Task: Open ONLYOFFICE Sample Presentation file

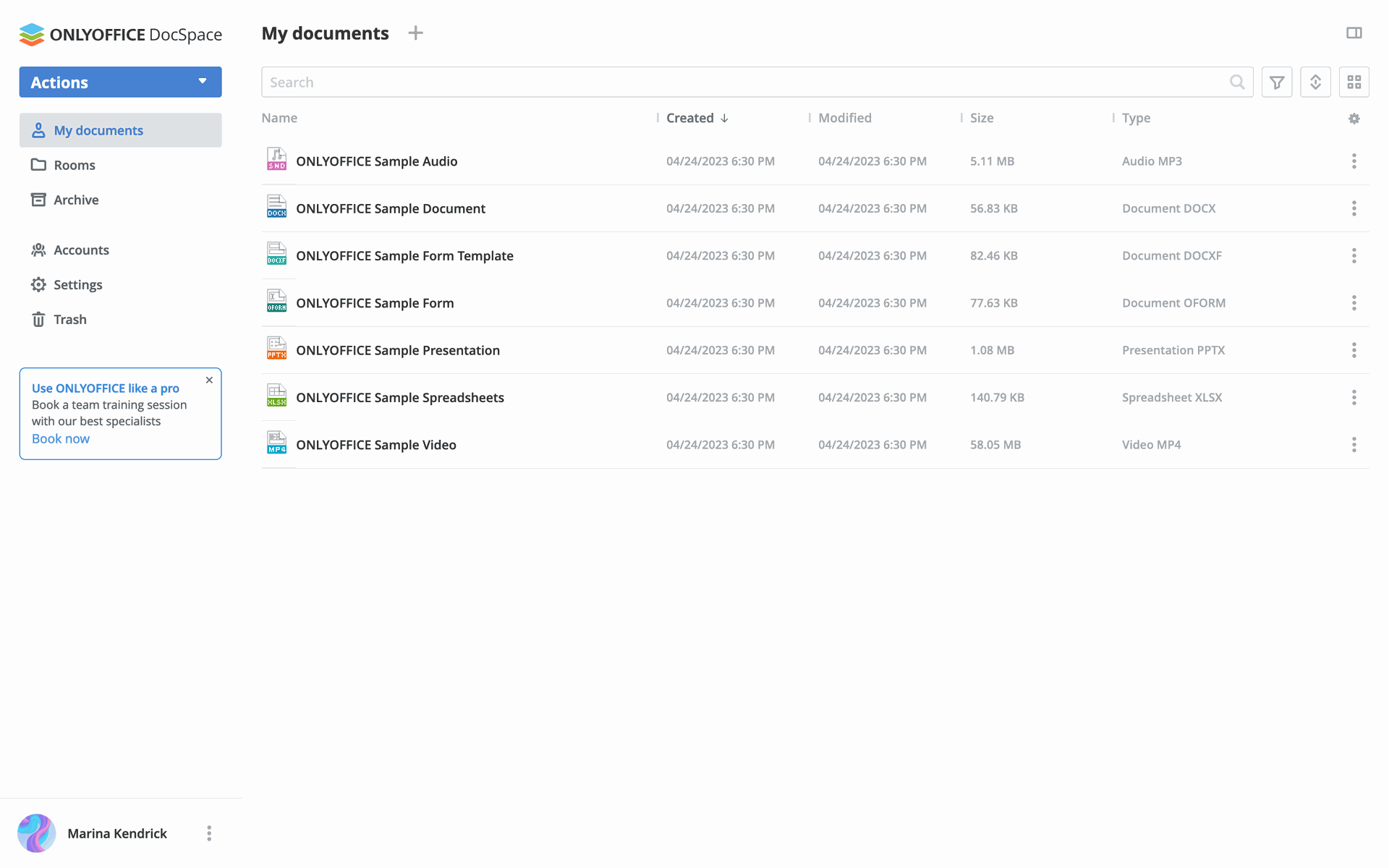Action: tap(397, 350)
